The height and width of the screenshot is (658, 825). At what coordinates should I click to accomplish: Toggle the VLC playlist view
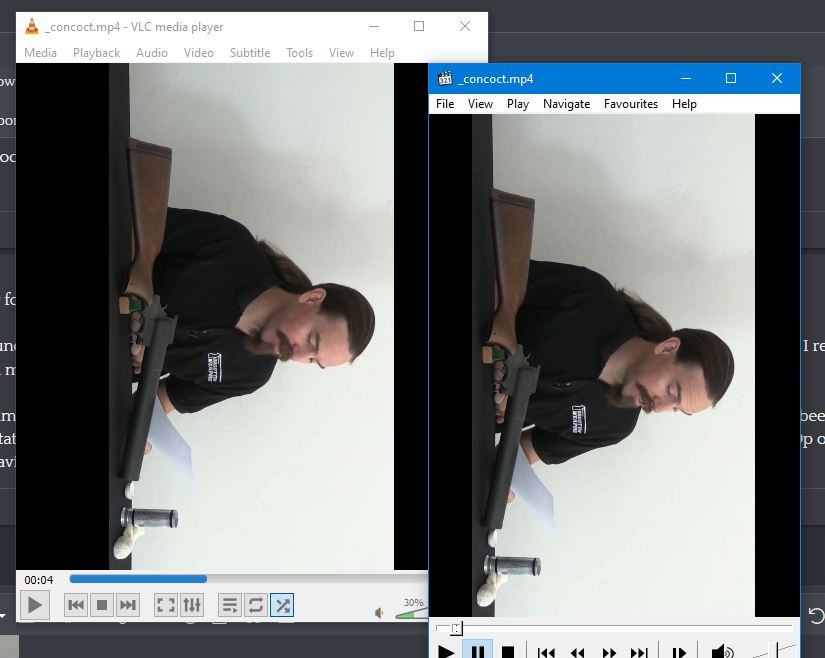(230, 605)
